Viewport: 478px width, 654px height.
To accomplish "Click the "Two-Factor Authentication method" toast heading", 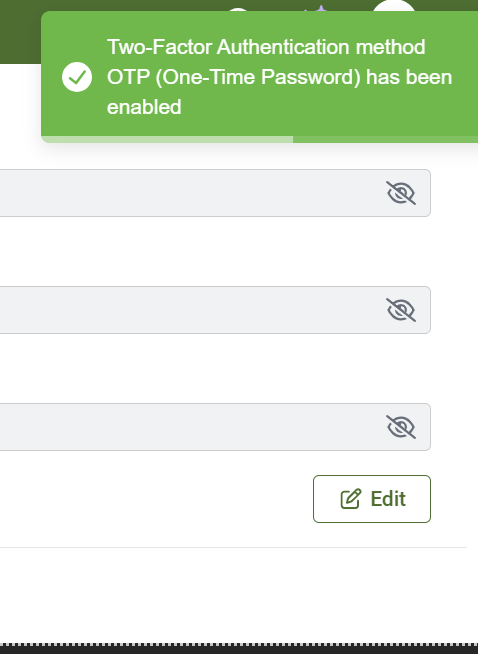I will click(x=266, y=47).
